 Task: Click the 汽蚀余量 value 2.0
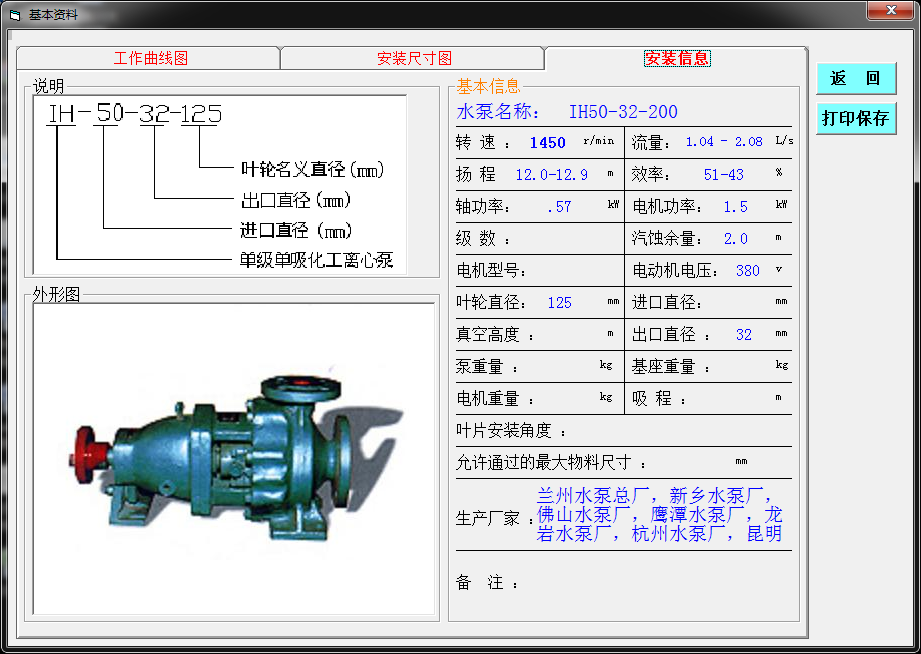tap(735, 239)
